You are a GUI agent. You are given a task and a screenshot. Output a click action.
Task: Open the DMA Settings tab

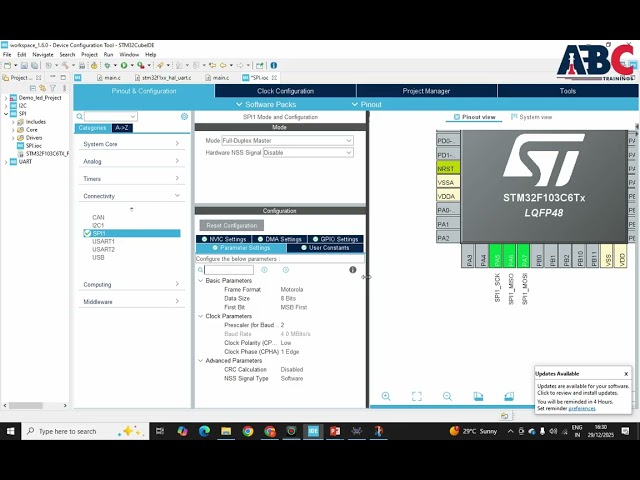(280, 239)
